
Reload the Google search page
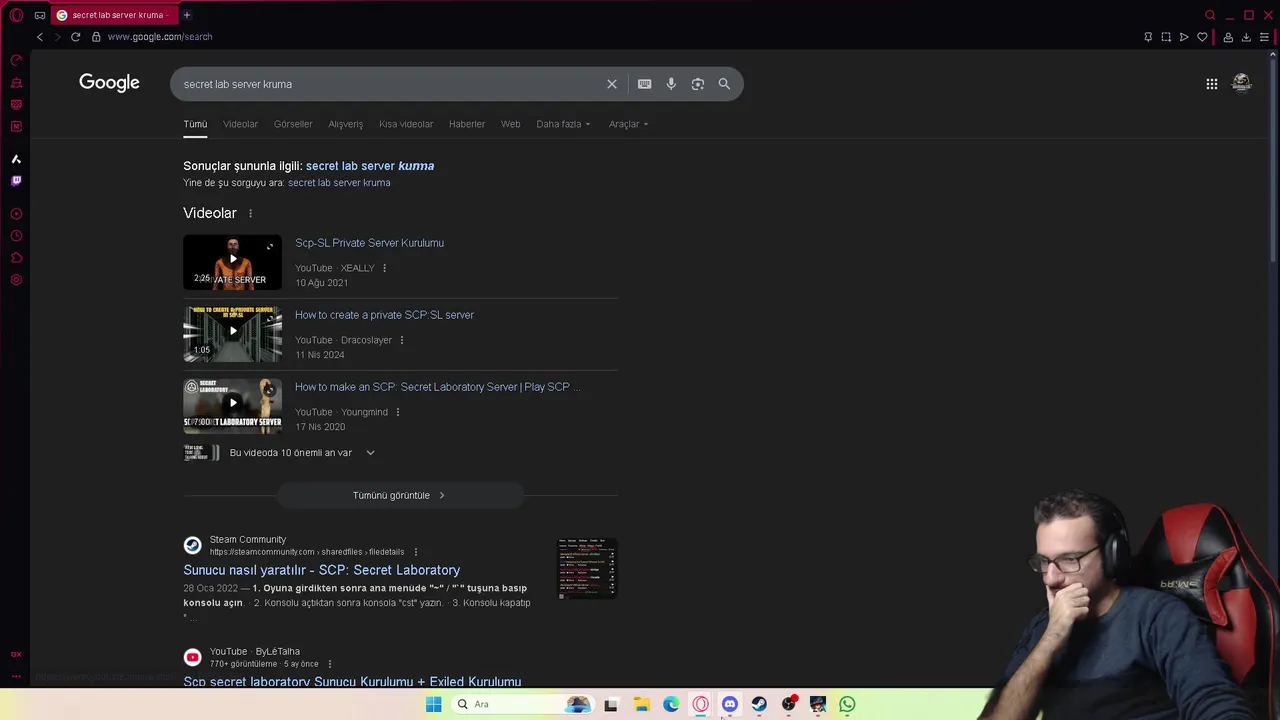[75, 37]
